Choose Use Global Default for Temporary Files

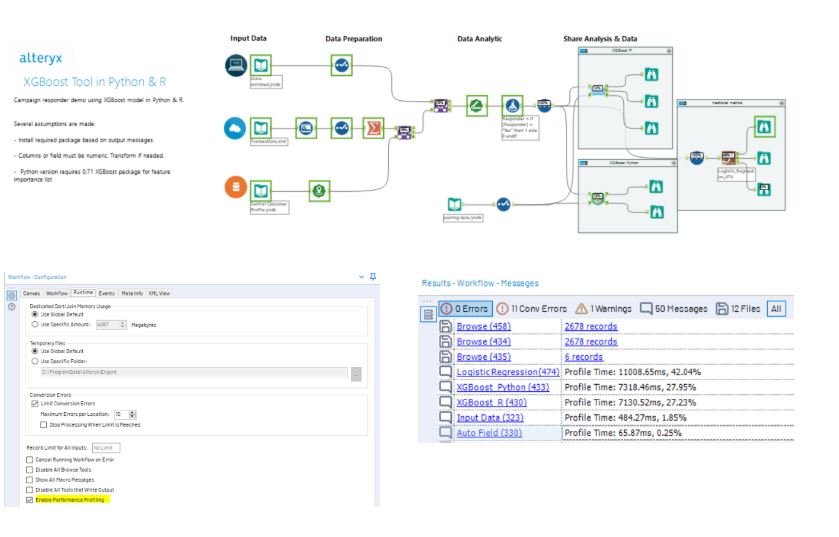pyautogui.click(x=35, y=351)
